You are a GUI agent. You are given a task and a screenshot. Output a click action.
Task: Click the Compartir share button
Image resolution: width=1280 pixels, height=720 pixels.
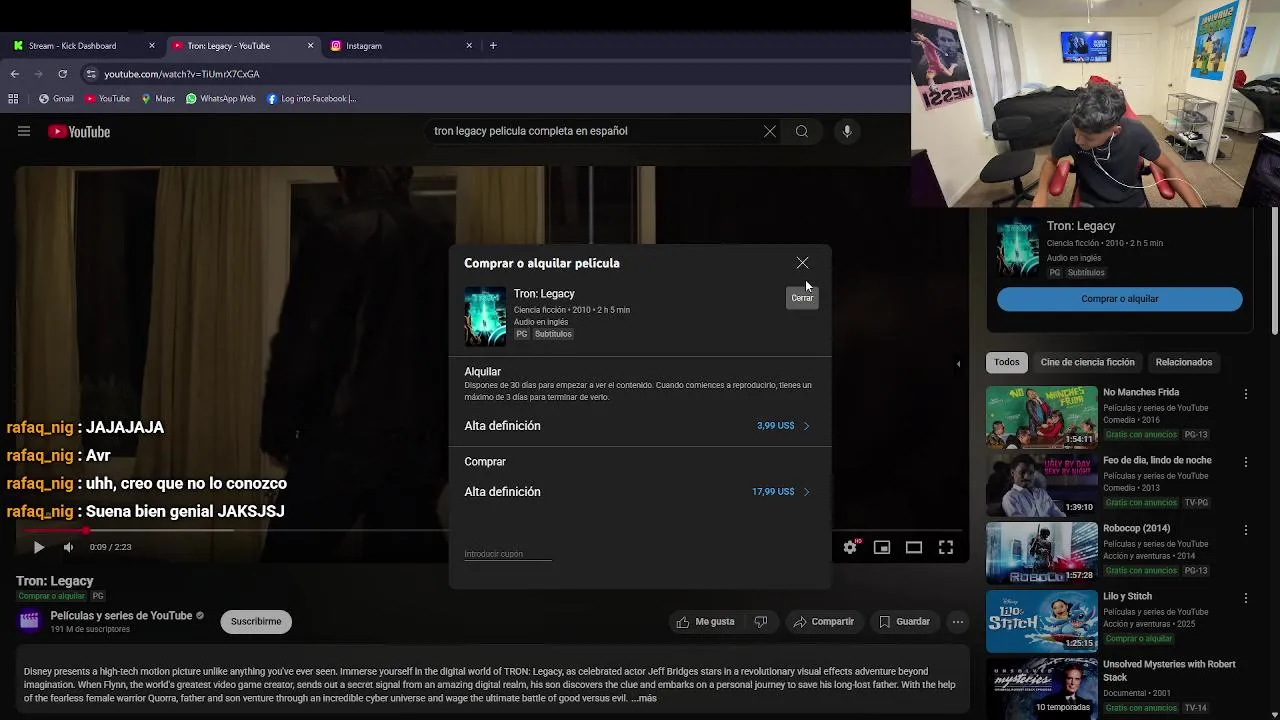[x=823, y=622]
